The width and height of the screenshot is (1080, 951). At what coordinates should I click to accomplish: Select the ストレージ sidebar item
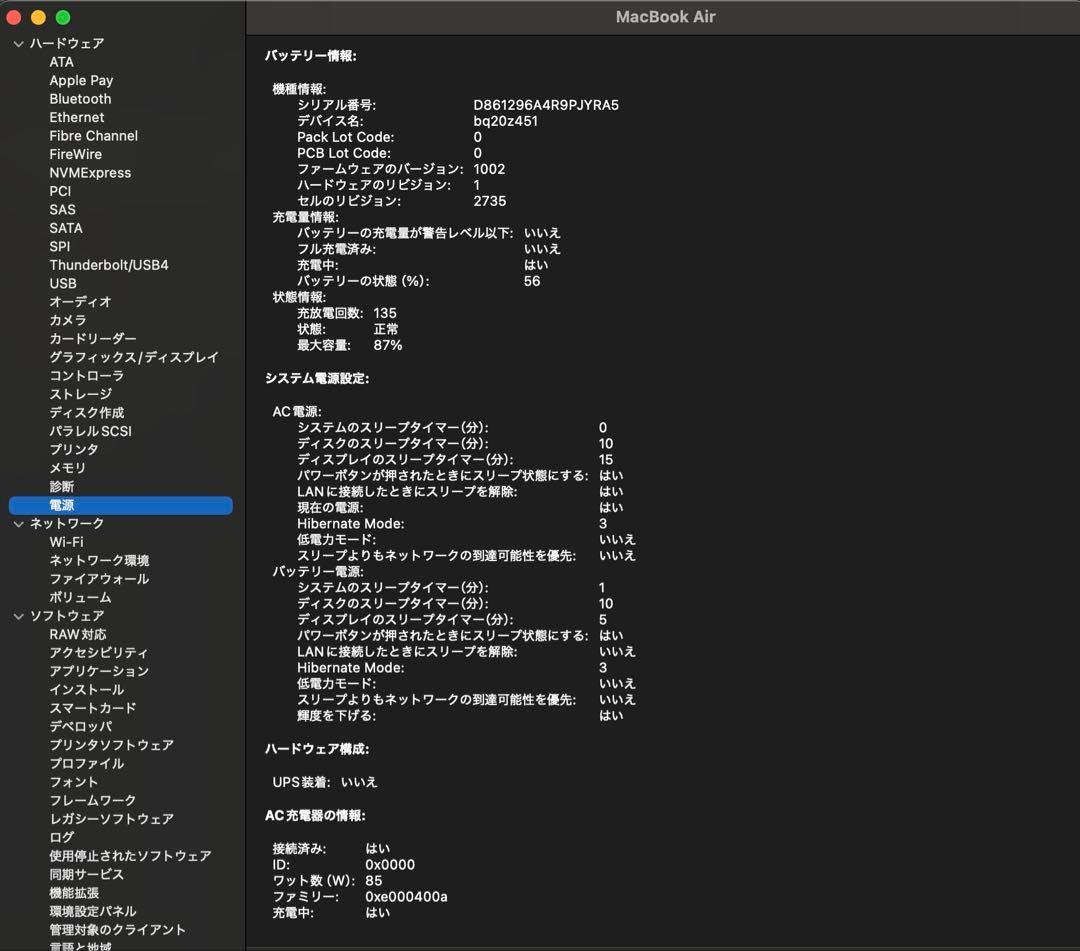pos(80,394)
